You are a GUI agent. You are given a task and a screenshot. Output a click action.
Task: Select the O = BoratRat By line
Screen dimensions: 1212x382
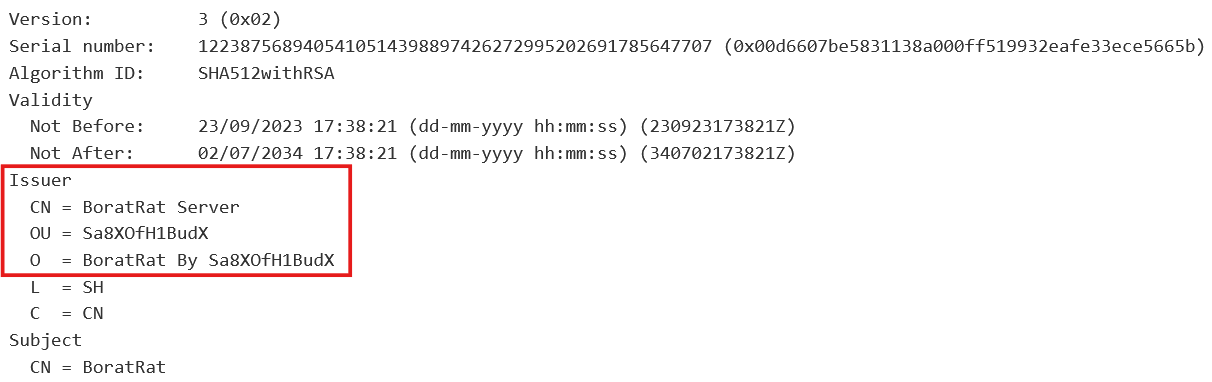[188, 261]
